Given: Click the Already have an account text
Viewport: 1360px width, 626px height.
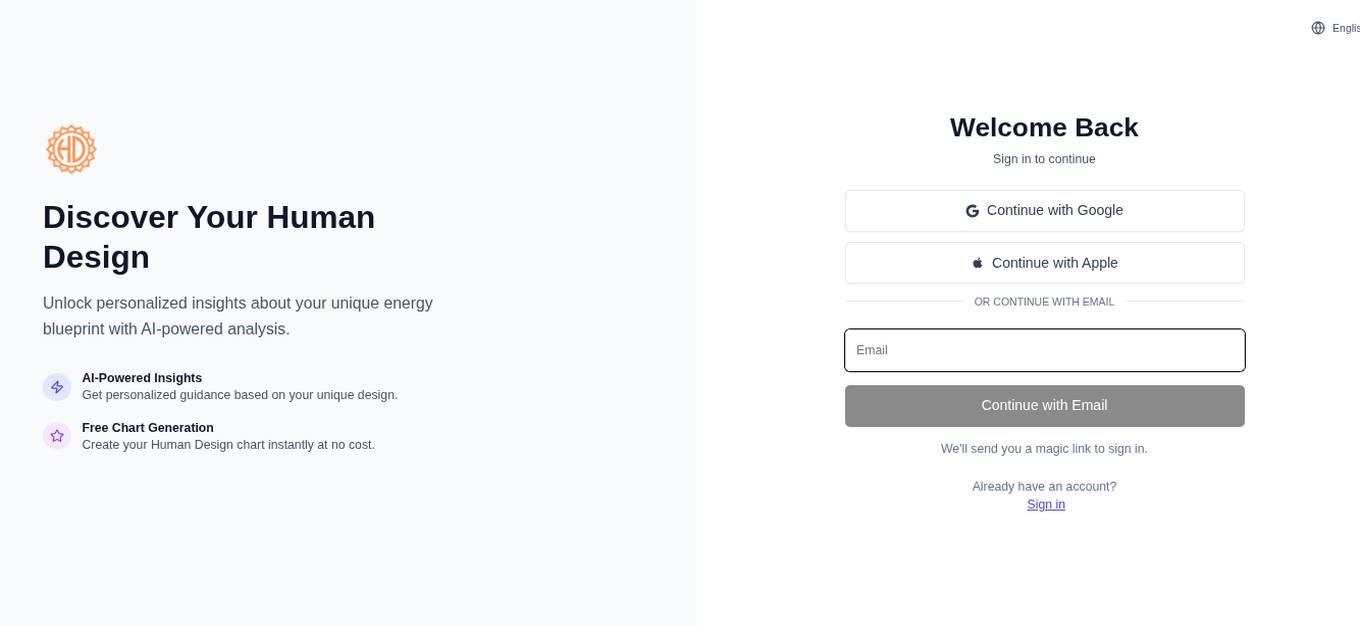Looking at the screenshot, I should click(x=1044, y=486).
